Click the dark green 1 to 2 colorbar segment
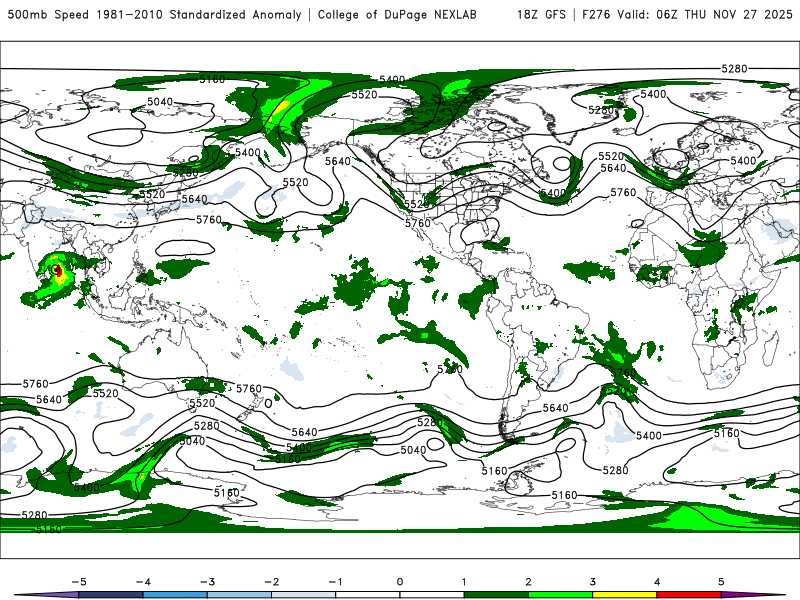Image resolution: width=800 pixels, height=600 pixels. coord(496,595)
